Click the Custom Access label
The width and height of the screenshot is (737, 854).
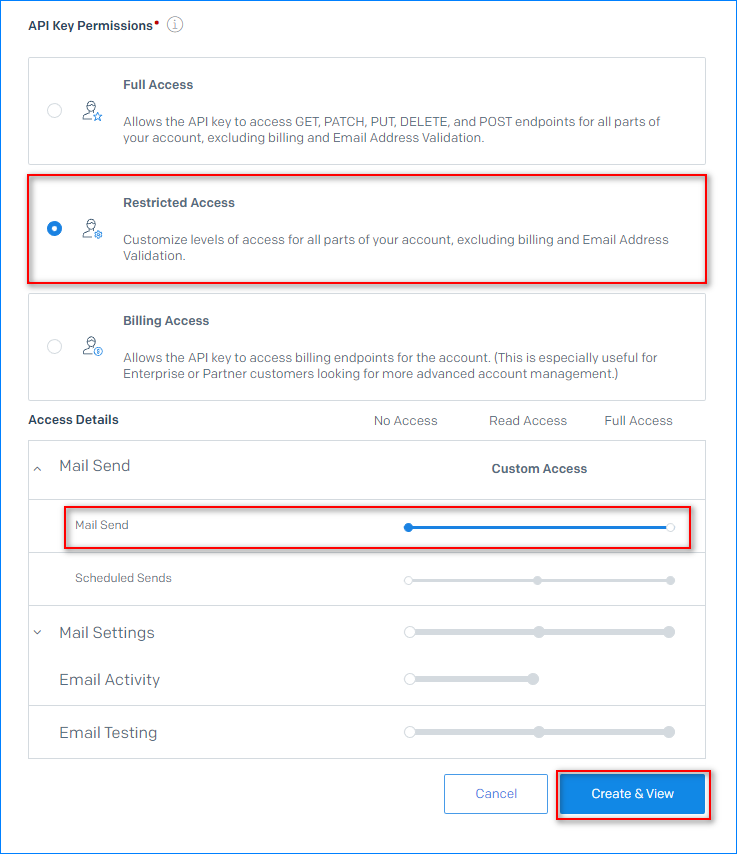click(x=539, y=468)
